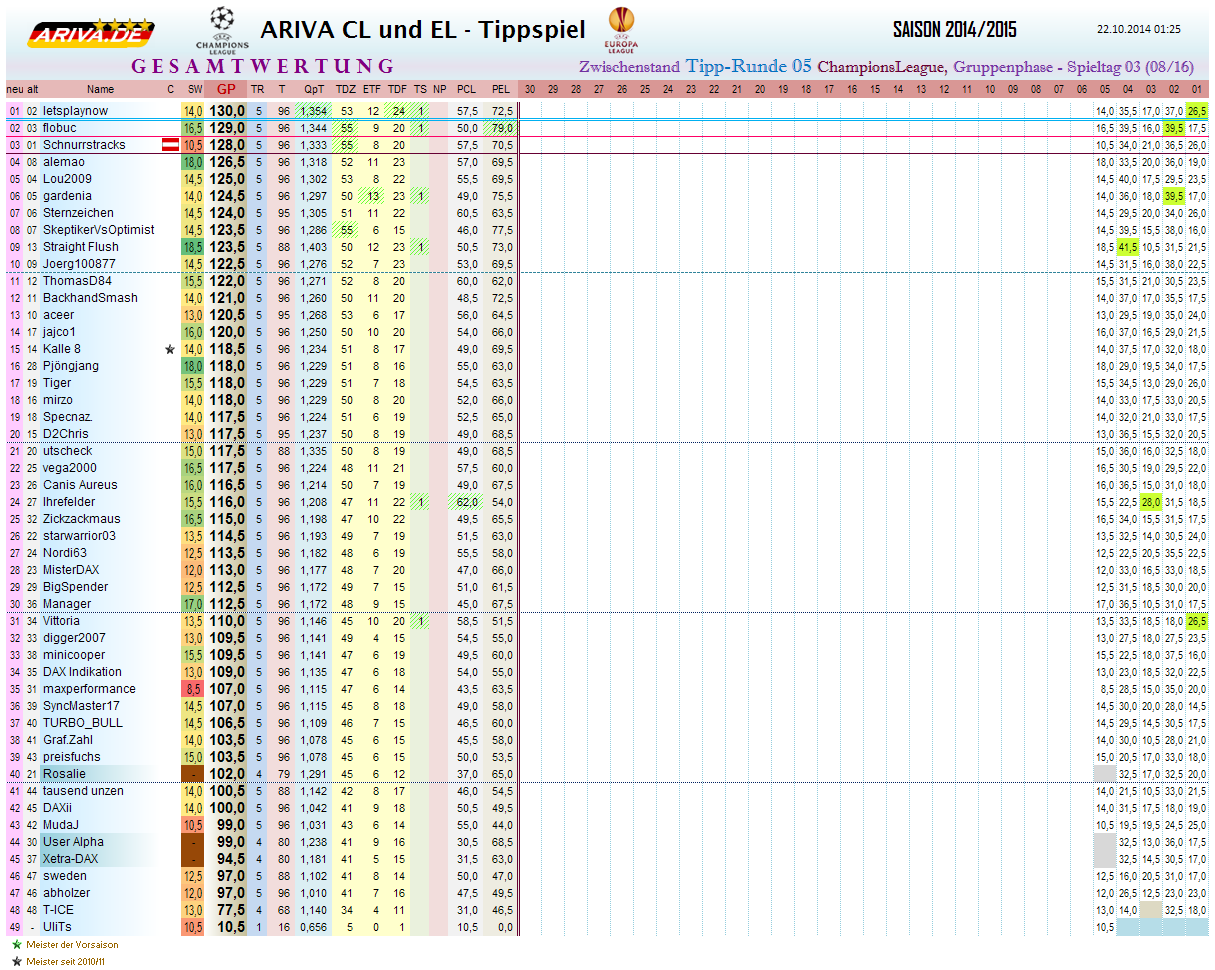Click highlighted 41,5 in Straight Flush row
Viewport: 1215px width, 970px height.
(1129, 247)
